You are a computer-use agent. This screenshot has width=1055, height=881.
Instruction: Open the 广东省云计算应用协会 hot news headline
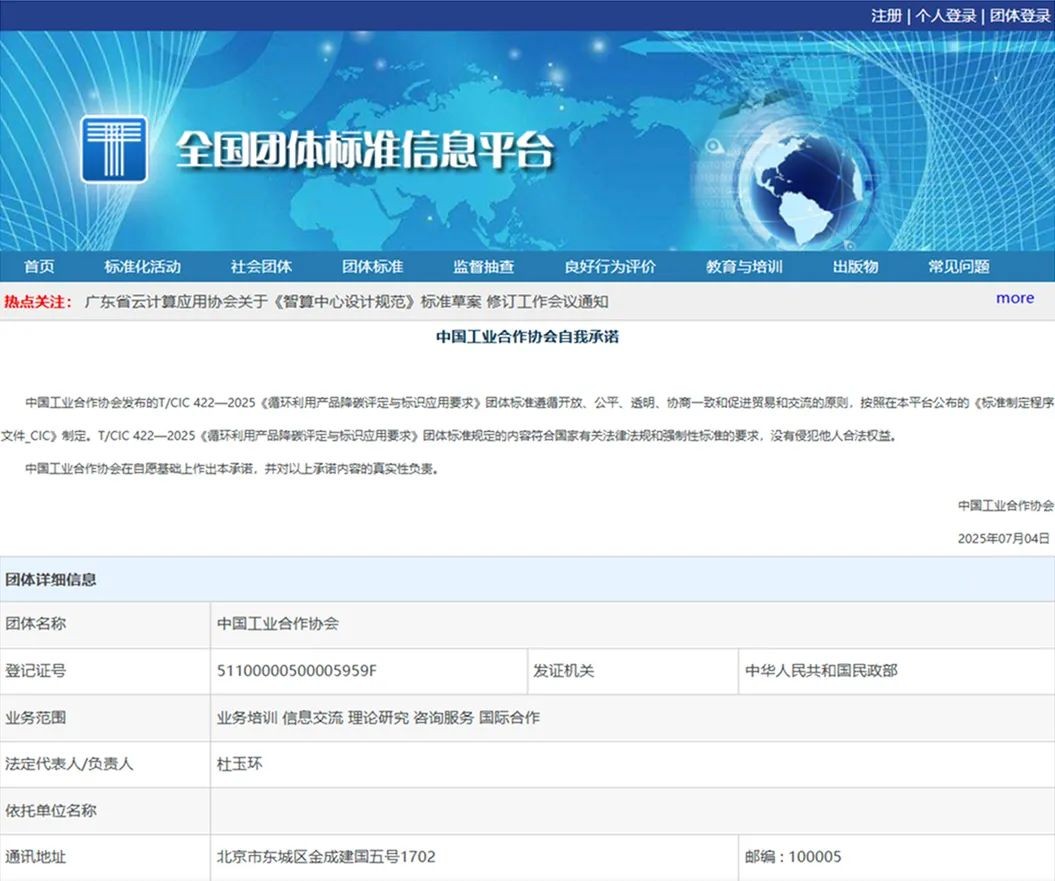(346, 301)
